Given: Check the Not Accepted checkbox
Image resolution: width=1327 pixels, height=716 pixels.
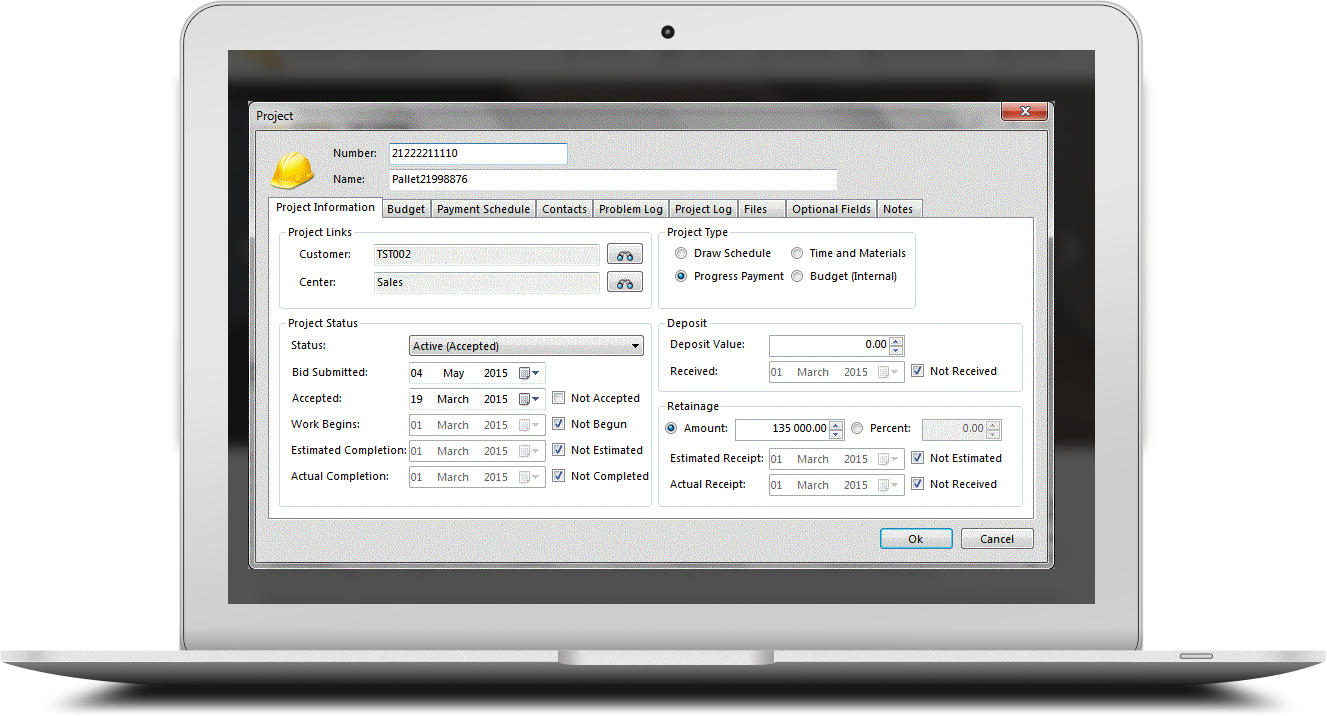Looking at the screenshot, I should (559, 398).
